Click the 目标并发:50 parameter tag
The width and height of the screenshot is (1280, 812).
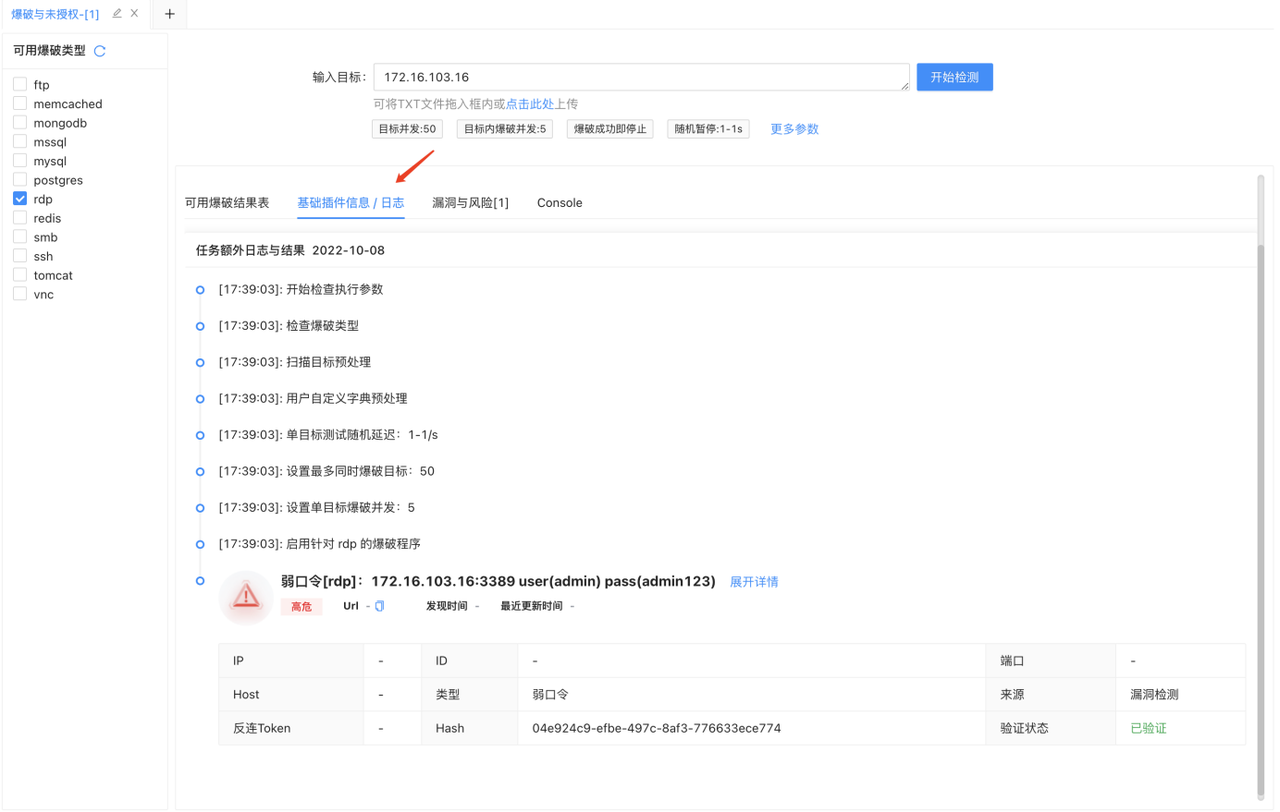(407, 129)
